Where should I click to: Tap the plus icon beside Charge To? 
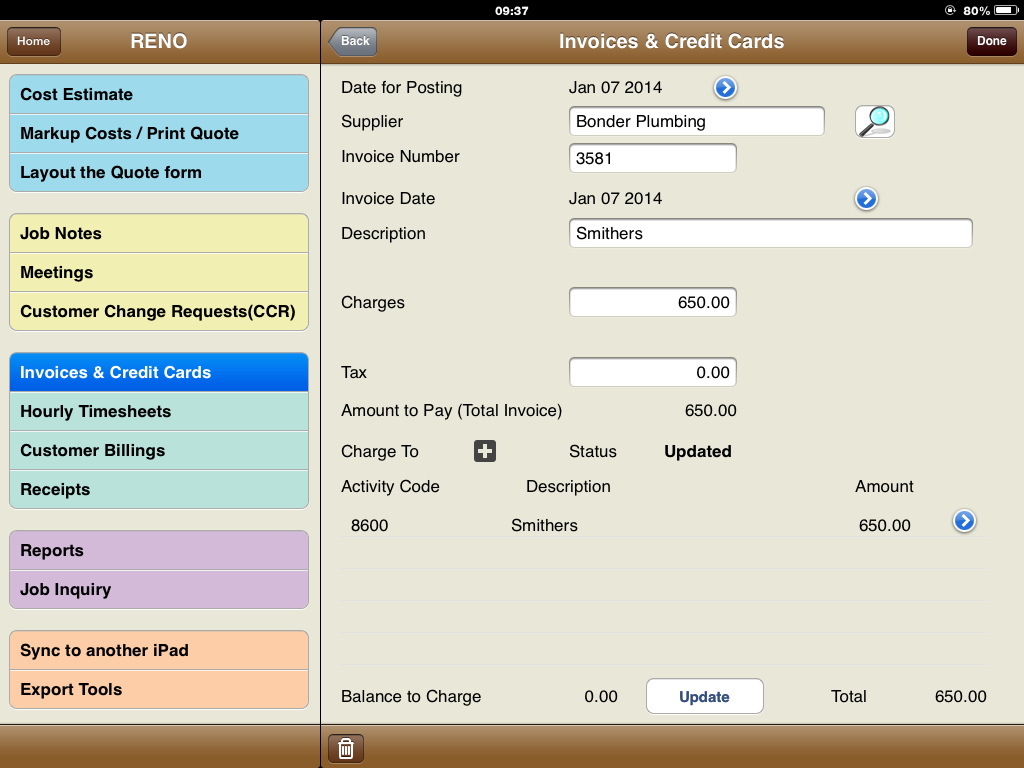(485, 451)
